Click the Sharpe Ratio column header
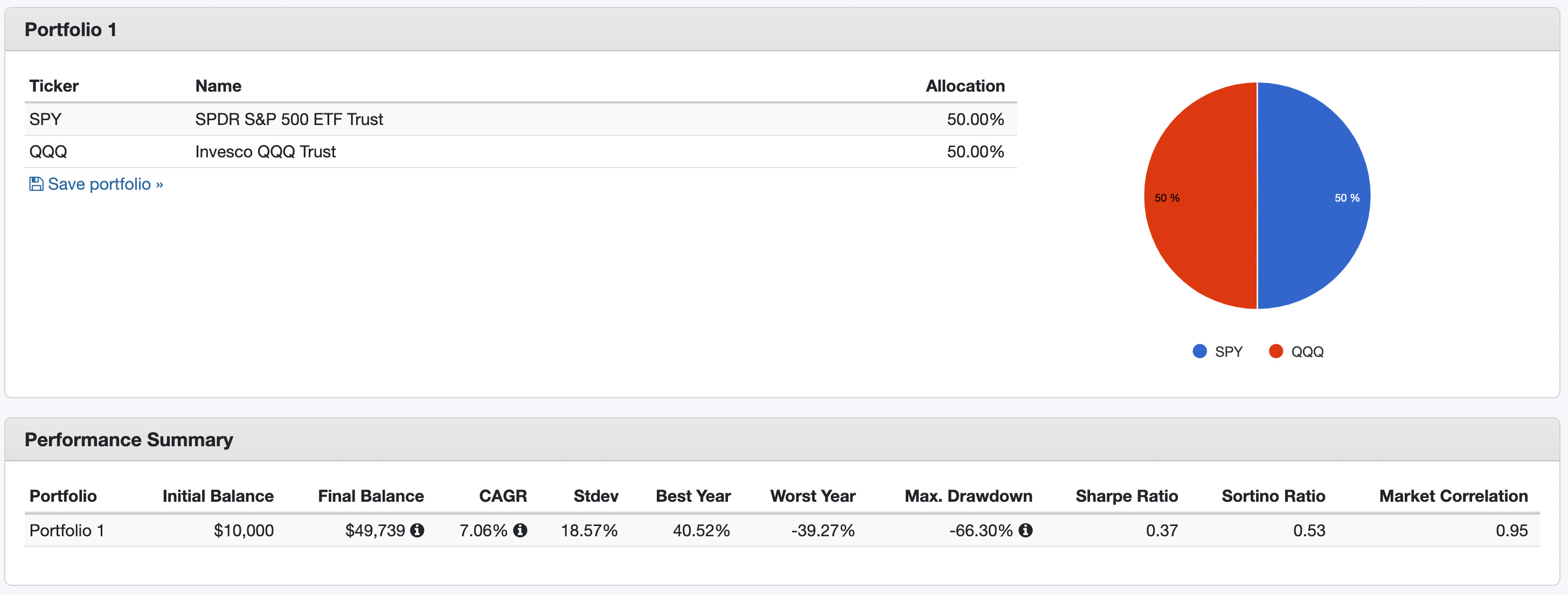Screen dimensions: 1568x595 click(x=1127, y=496)
